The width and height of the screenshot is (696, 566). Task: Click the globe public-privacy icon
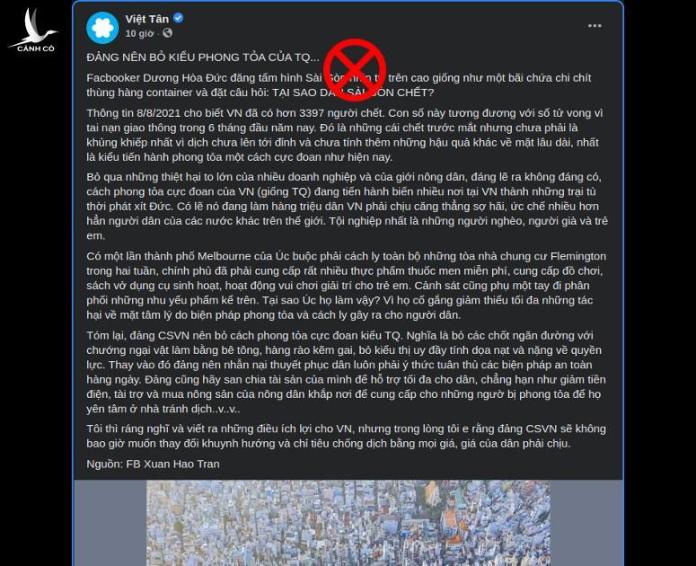[167, 33]
